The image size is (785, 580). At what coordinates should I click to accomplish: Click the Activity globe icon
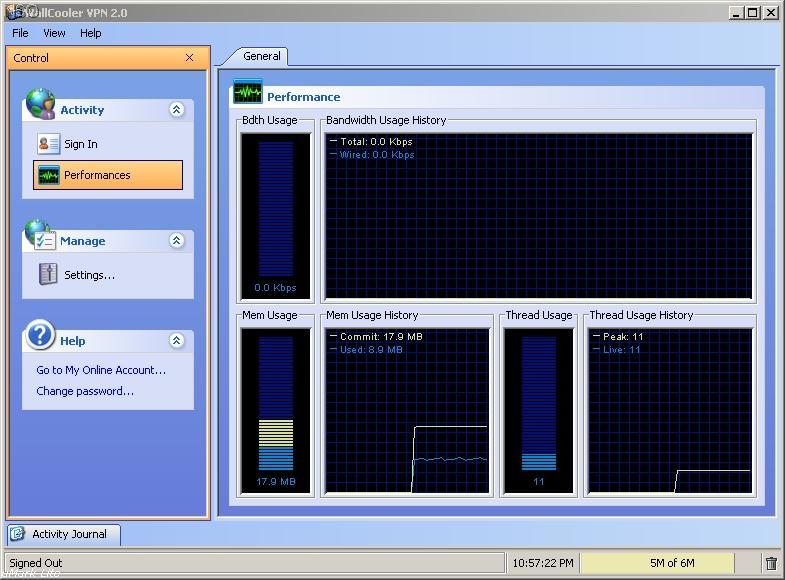[41, 104]
